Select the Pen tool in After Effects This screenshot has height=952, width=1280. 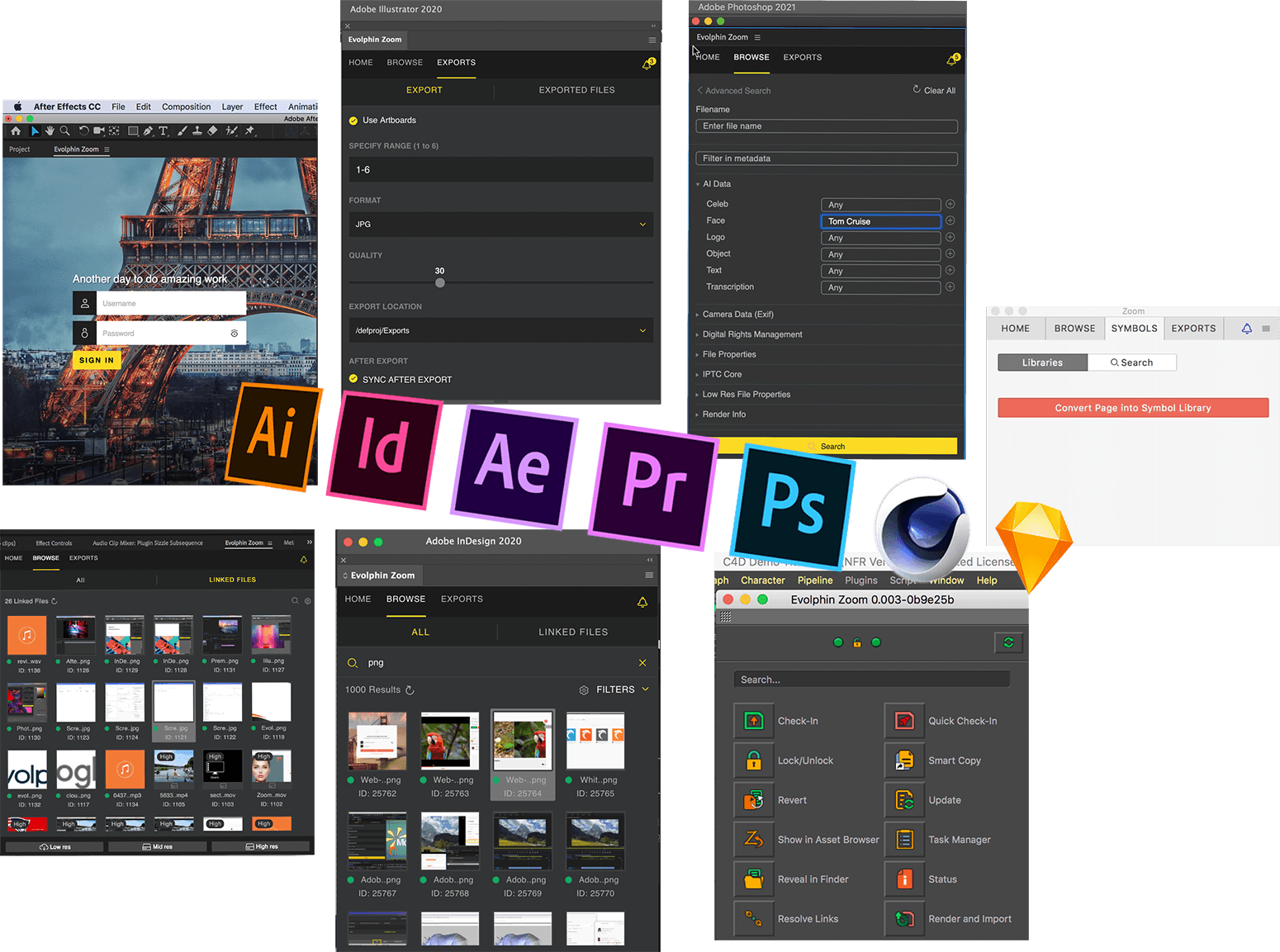148,130
